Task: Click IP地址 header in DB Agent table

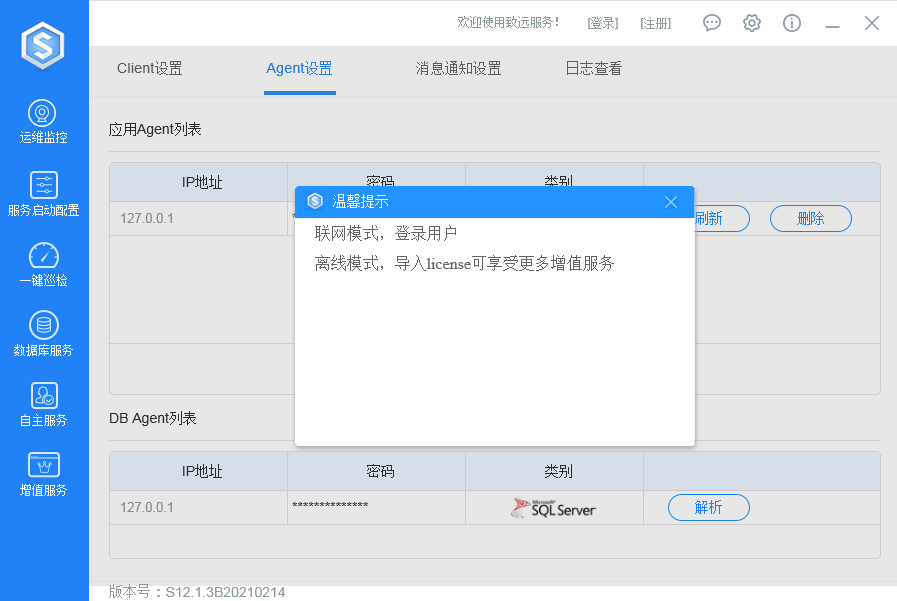Action: [x=202, y=471]
